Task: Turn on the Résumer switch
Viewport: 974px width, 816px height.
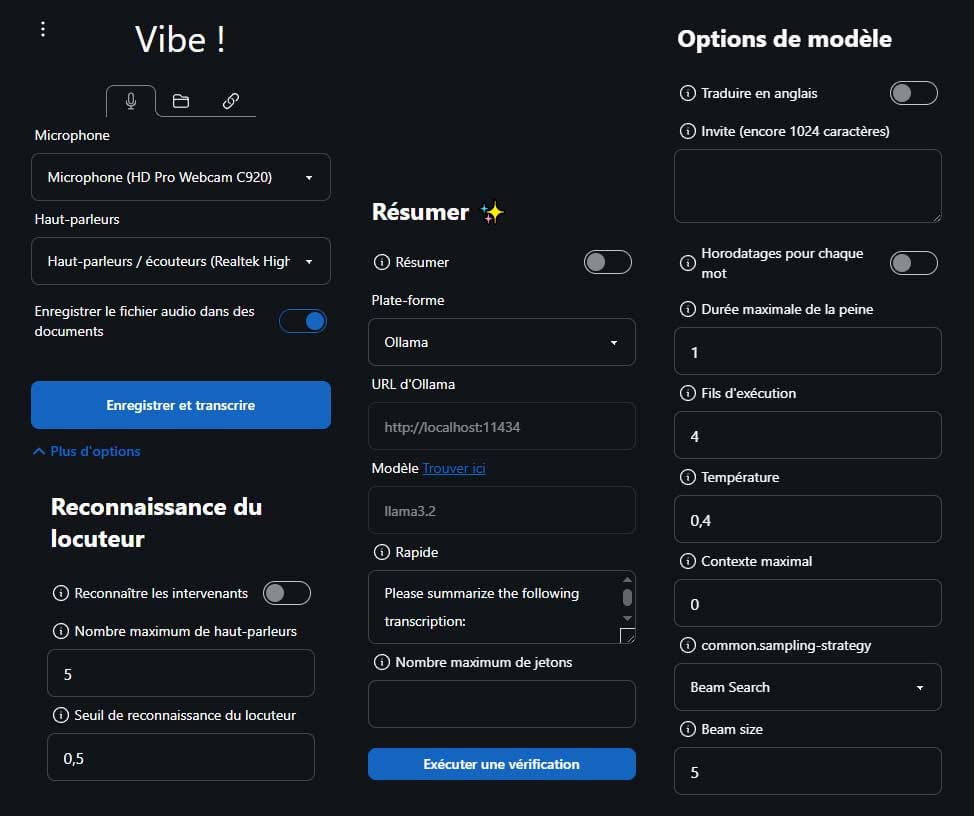Action: (607, 262)
